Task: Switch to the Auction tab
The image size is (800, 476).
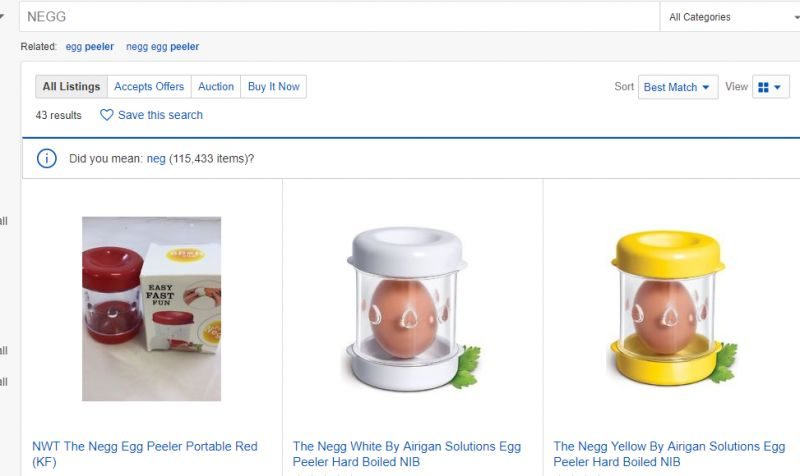Action: tap(216, 87)
